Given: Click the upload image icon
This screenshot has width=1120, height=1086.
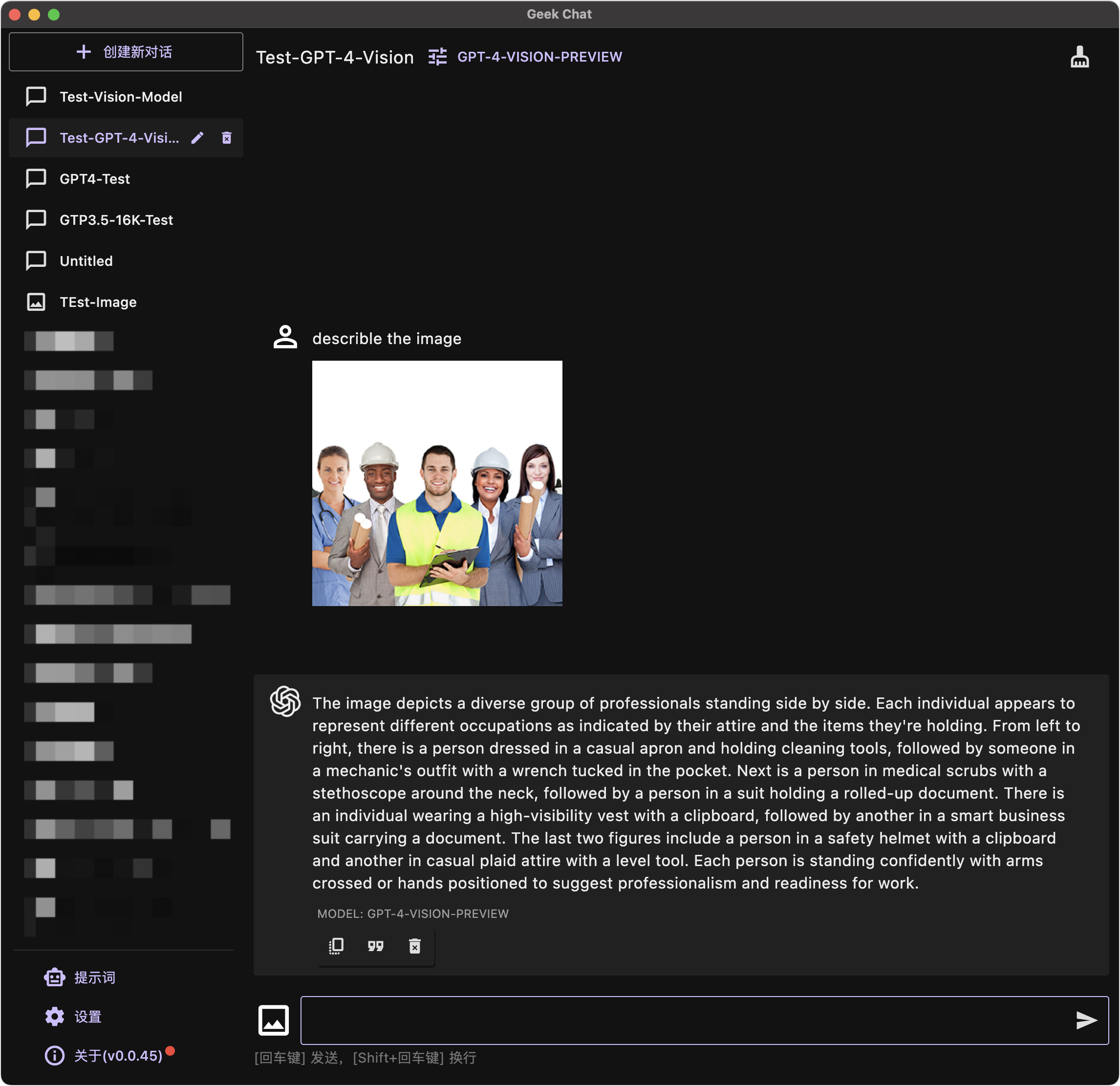Looking at the screenshot, I should pyautogui.click(x=274, y=1021).
